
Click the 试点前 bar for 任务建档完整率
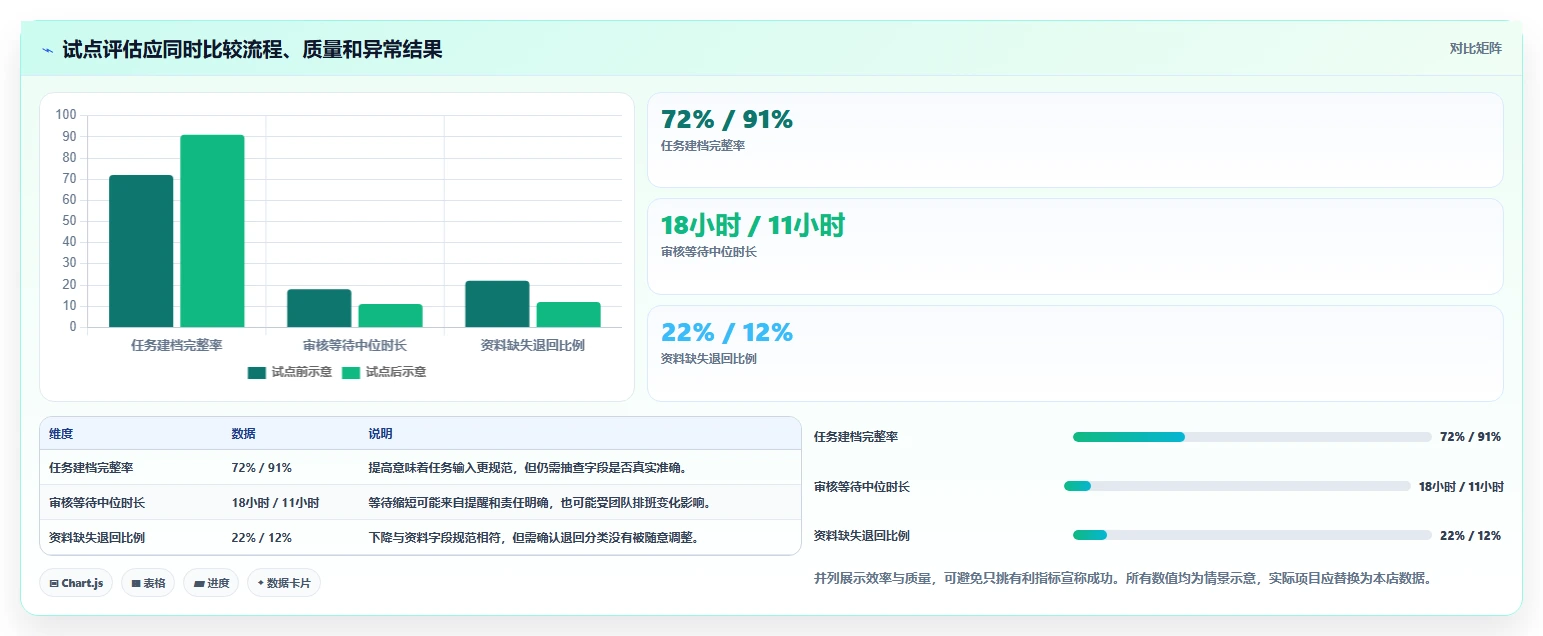click(141, 251)
